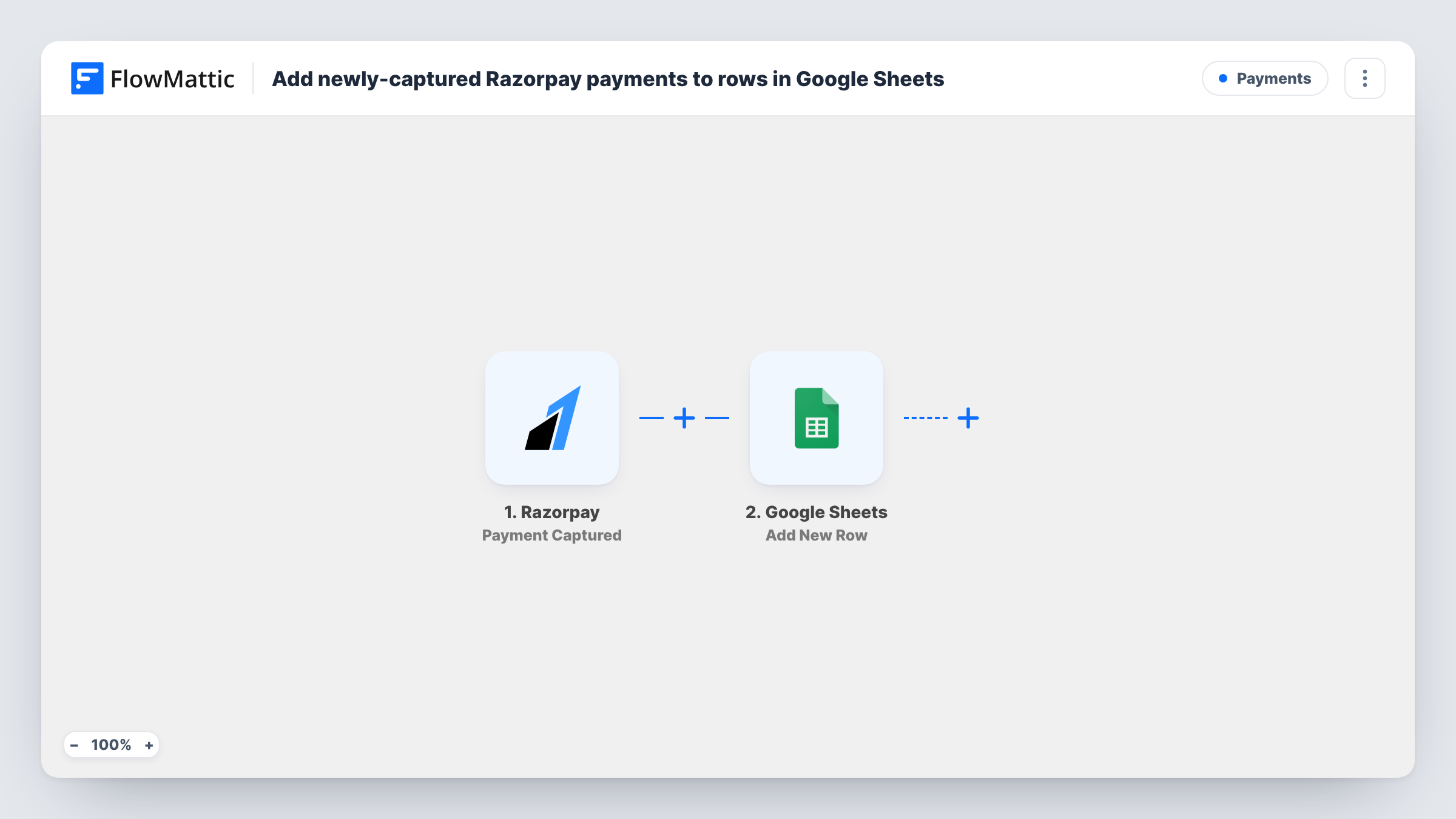Click the 100% zoom level value
The height and width of the screenshot is (819, 1456).
tap(111, 745)
